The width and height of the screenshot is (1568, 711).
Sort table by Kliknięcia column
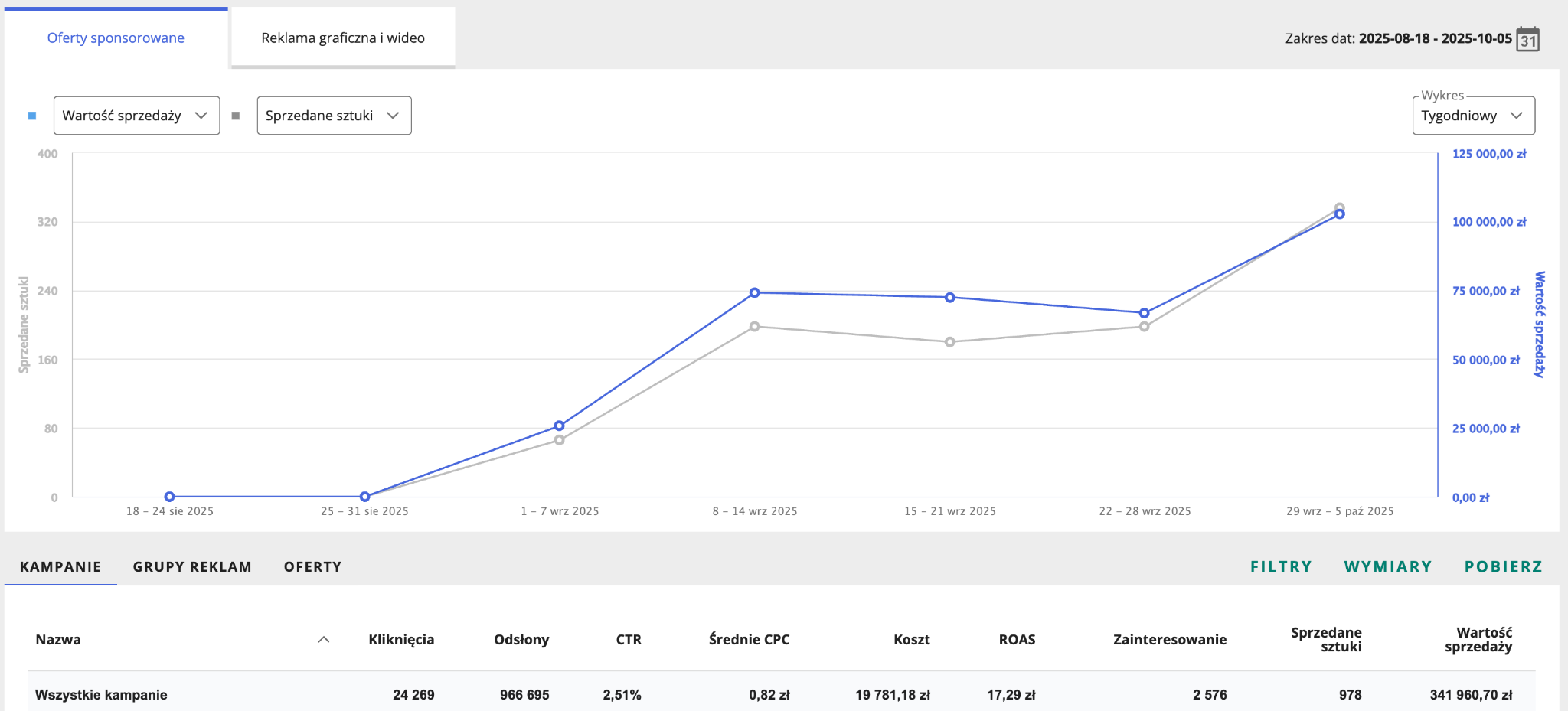401,640
